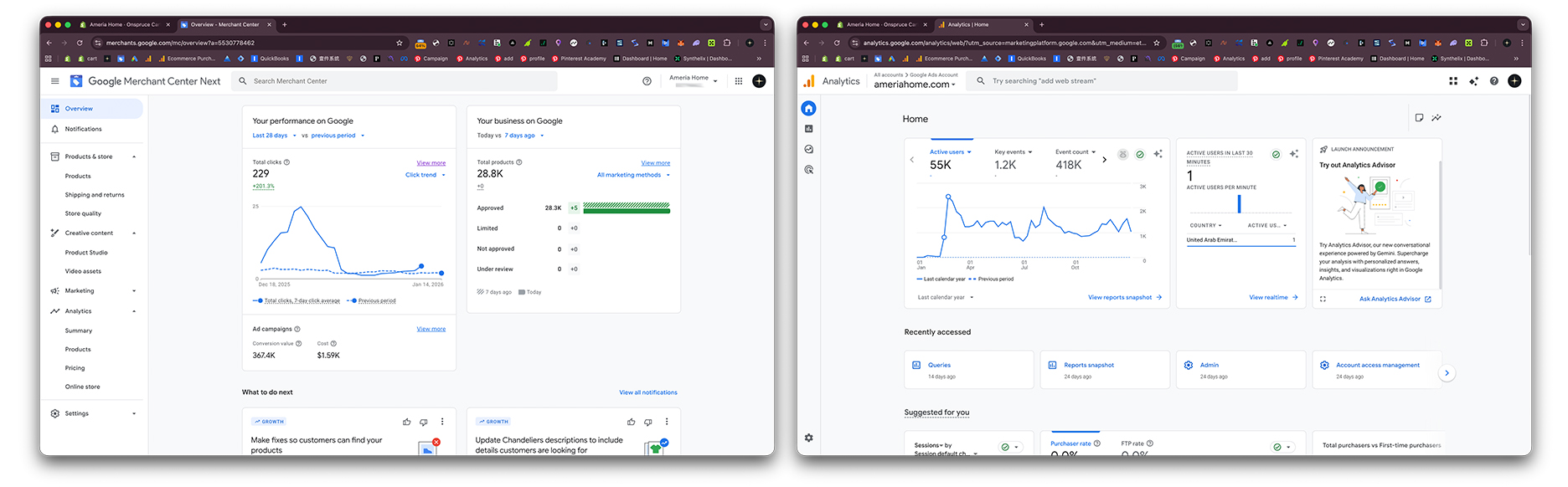Open the Active users metric dropdown

[951, 152]
